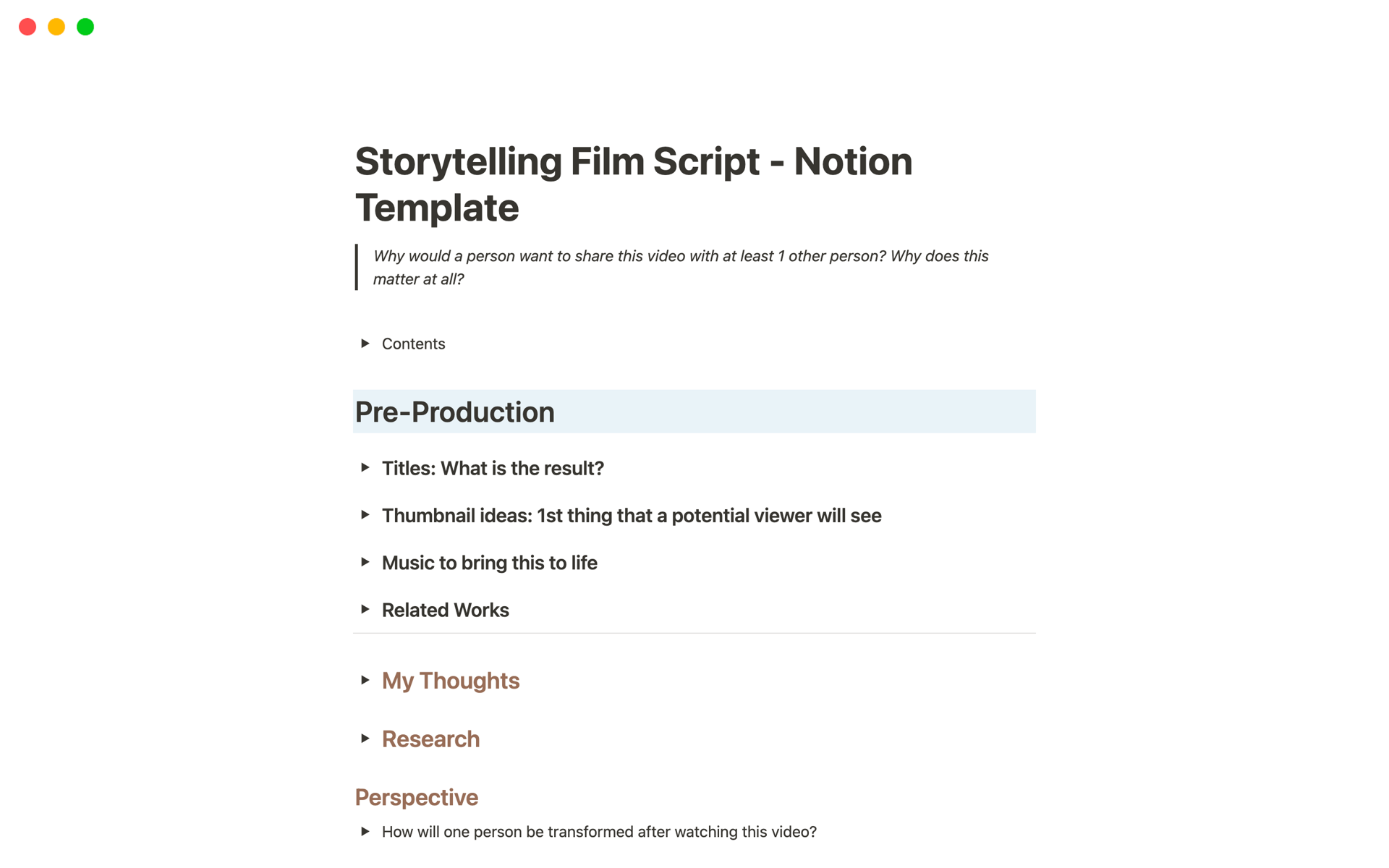This screenshot has width=1389, height=868.
Task: Click the Perspective heading text
Action: coord(417,797)
